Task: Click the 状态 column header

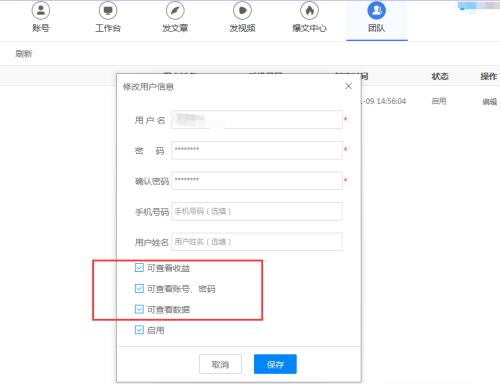Action: [x=440, y=76]
